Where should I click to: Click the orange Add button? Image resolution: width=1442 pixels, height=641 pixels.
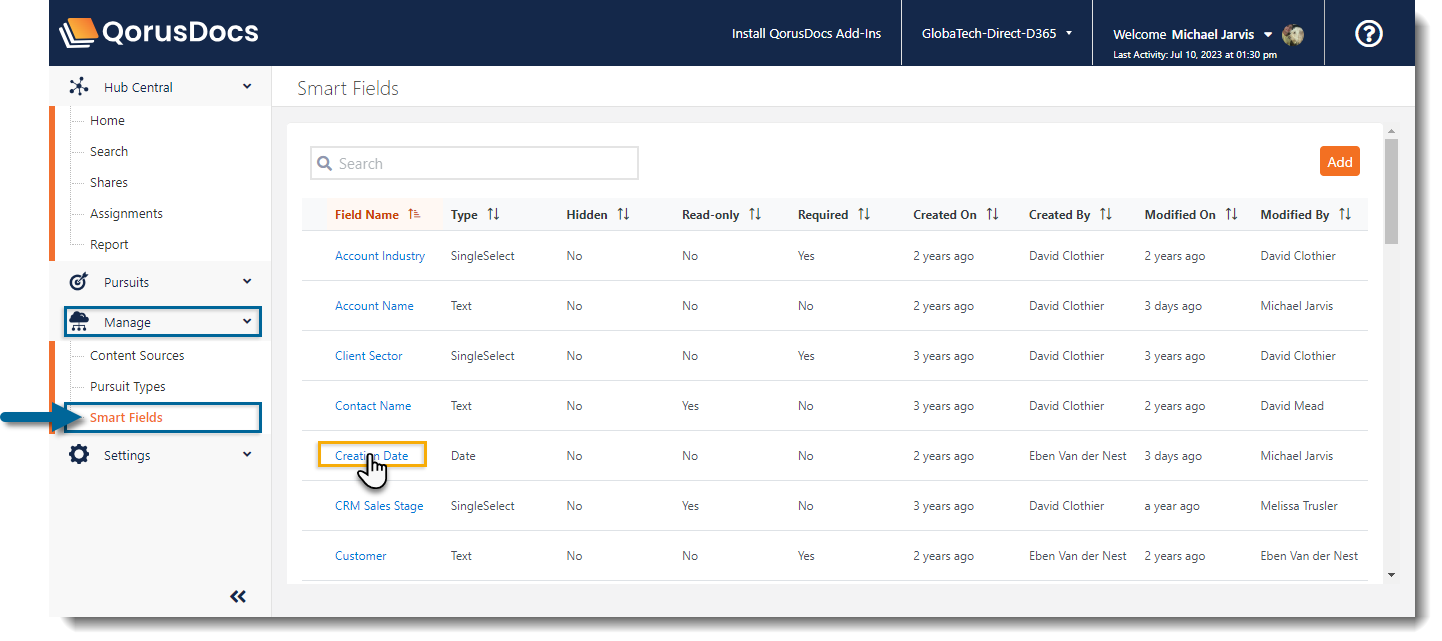pos(1339,161)
